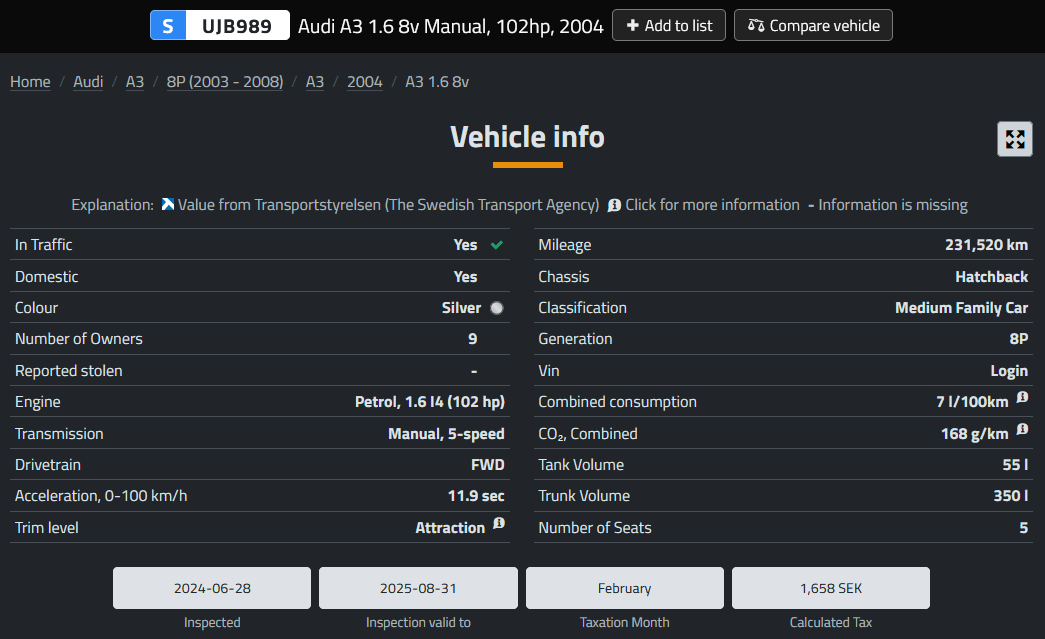The height and width of the screenshot is (639, 1045).
Task: Click the fullscreen expand icon
Action: point(1014,139)
